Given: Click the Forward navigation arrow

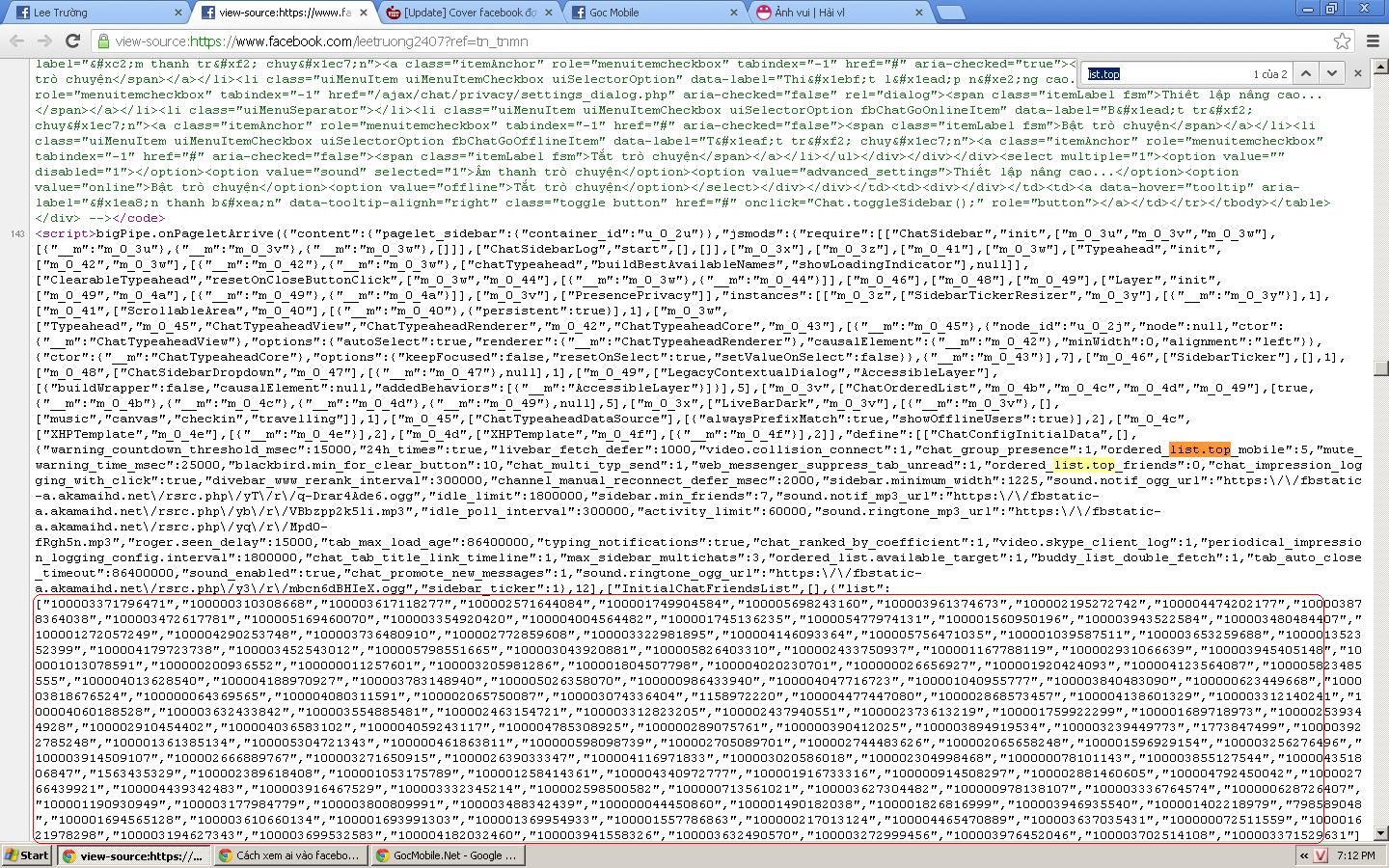Looking at the screenshot, I should [44, 41].
